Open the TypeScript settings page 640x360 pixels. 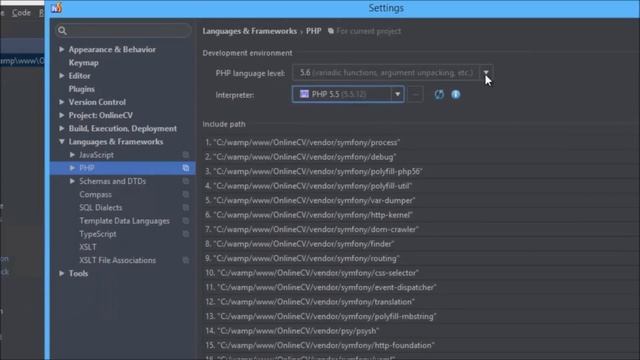98,234
